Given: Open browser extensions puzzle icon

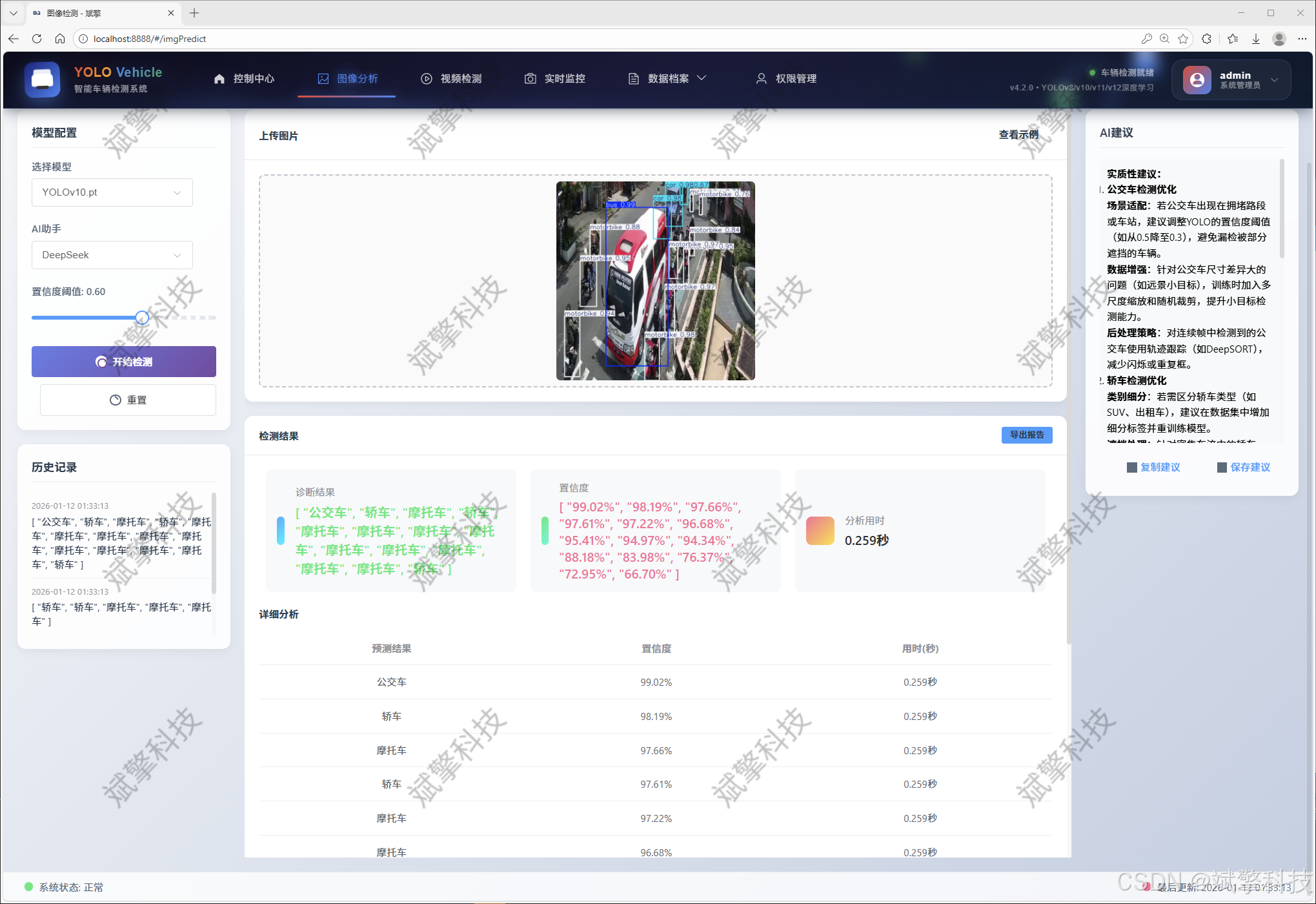Looking at the screenshot, I should click(x=1207, y=39).
